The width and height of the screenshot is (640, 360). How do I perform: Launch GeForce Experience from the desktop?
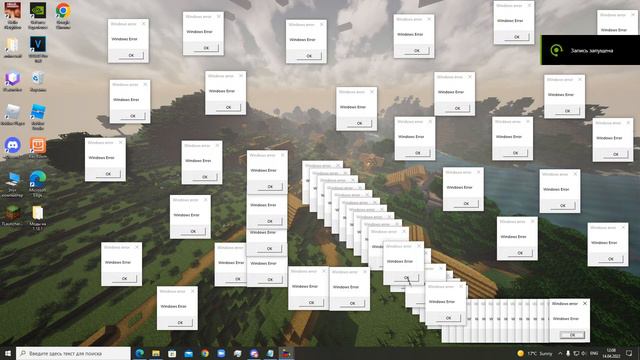[38, 16]
